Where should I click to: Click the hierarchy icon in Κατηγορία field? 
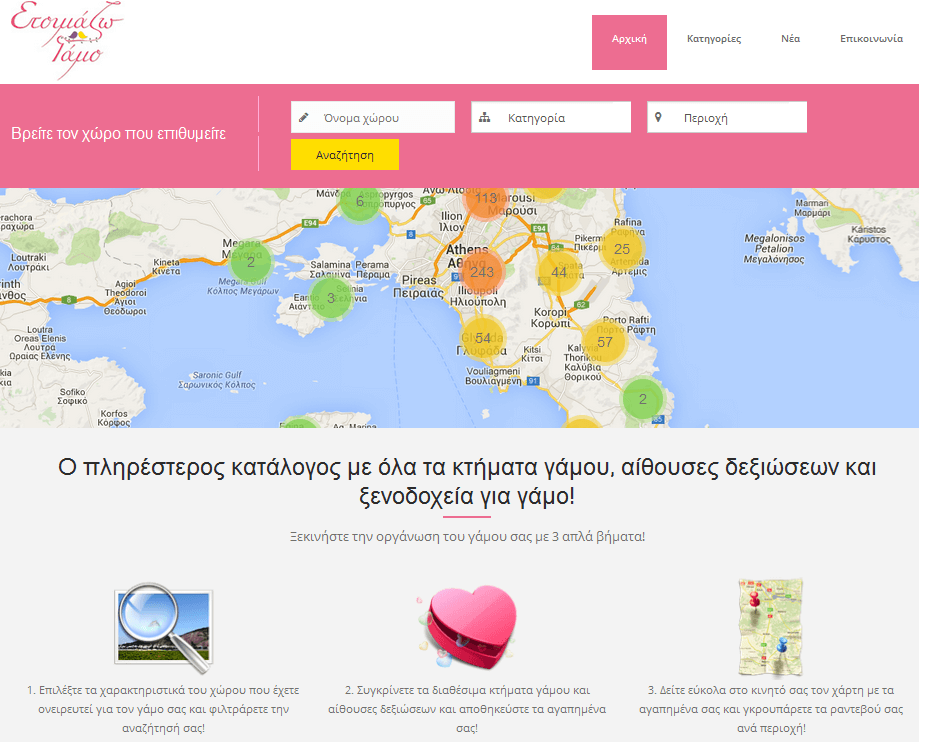[x=485, y=117]
